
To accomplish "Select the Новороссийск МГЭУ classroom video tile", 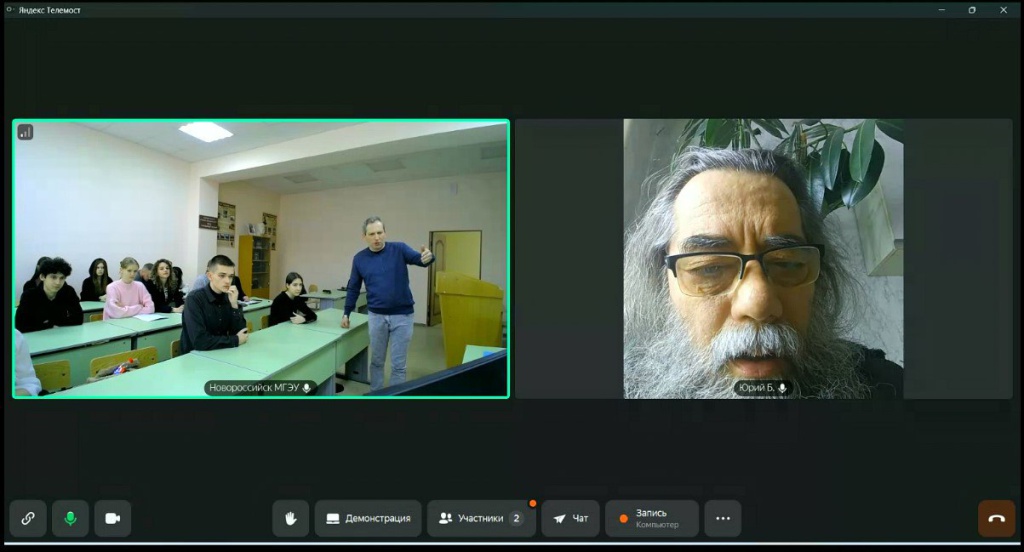I will (x=260, y=258).
